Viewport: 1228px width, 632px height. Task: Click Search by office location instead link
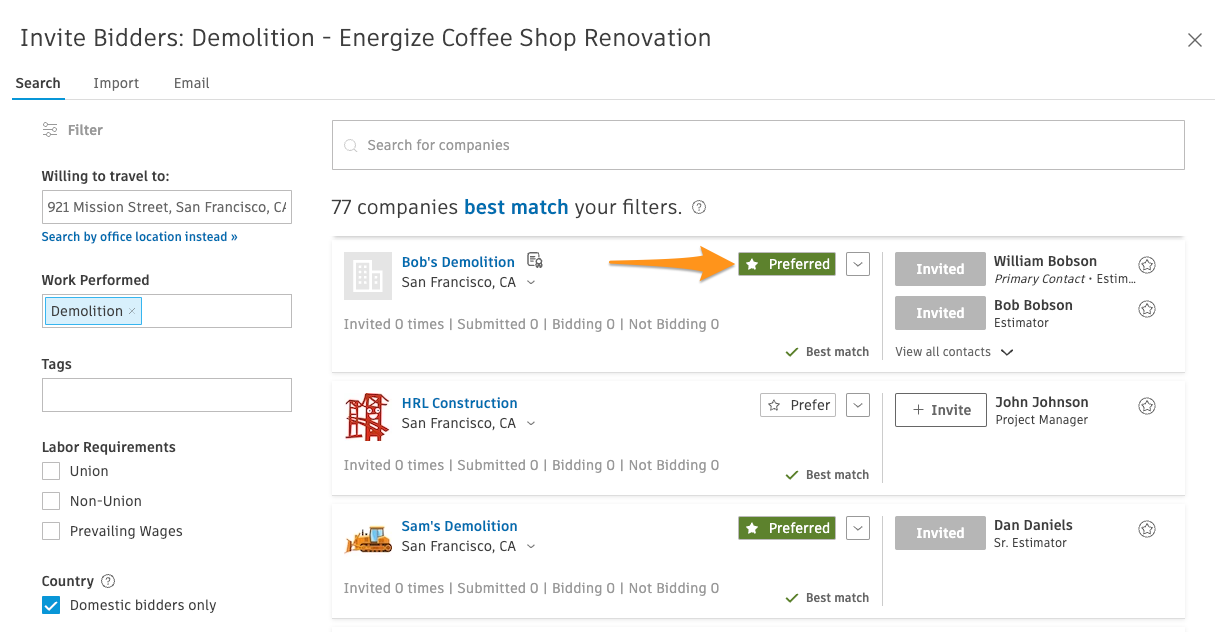(x=139, y=237)
